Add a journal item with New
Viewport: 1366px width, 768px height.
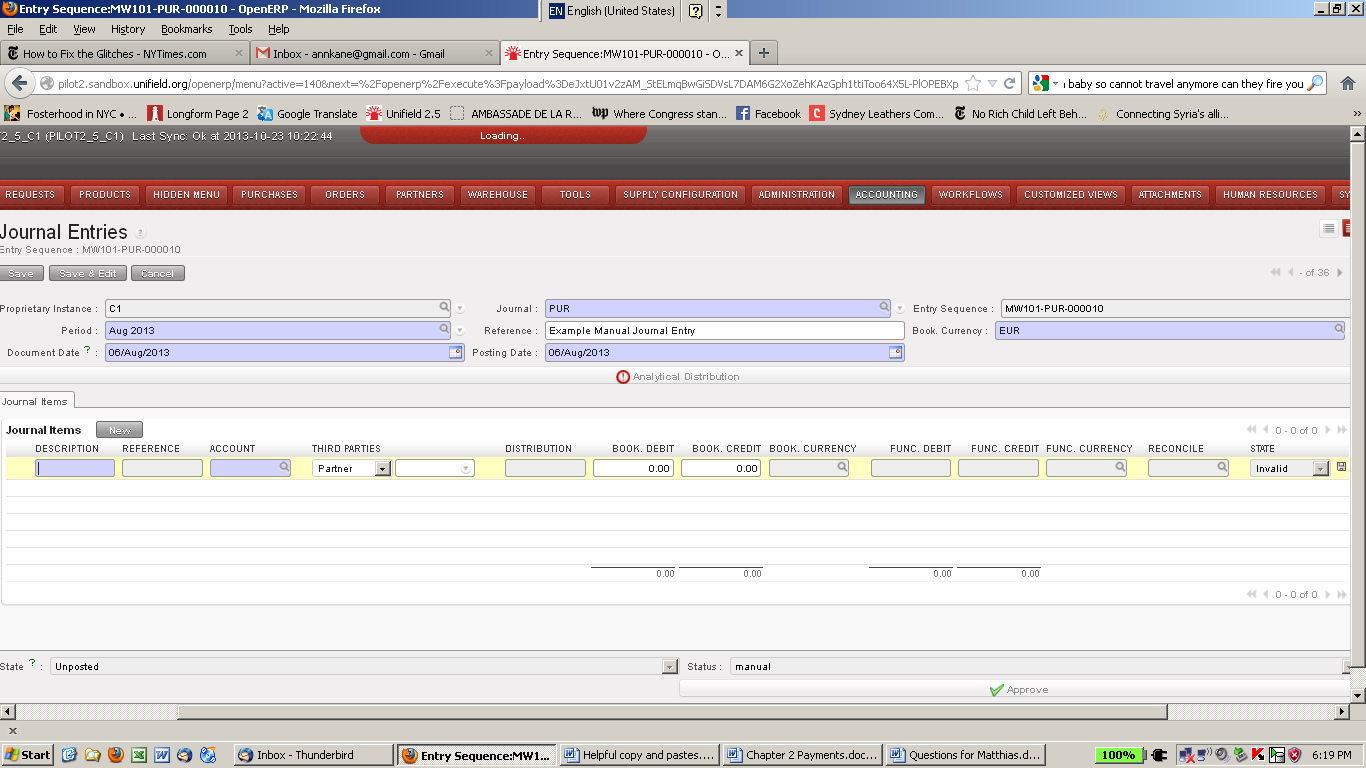119,430
